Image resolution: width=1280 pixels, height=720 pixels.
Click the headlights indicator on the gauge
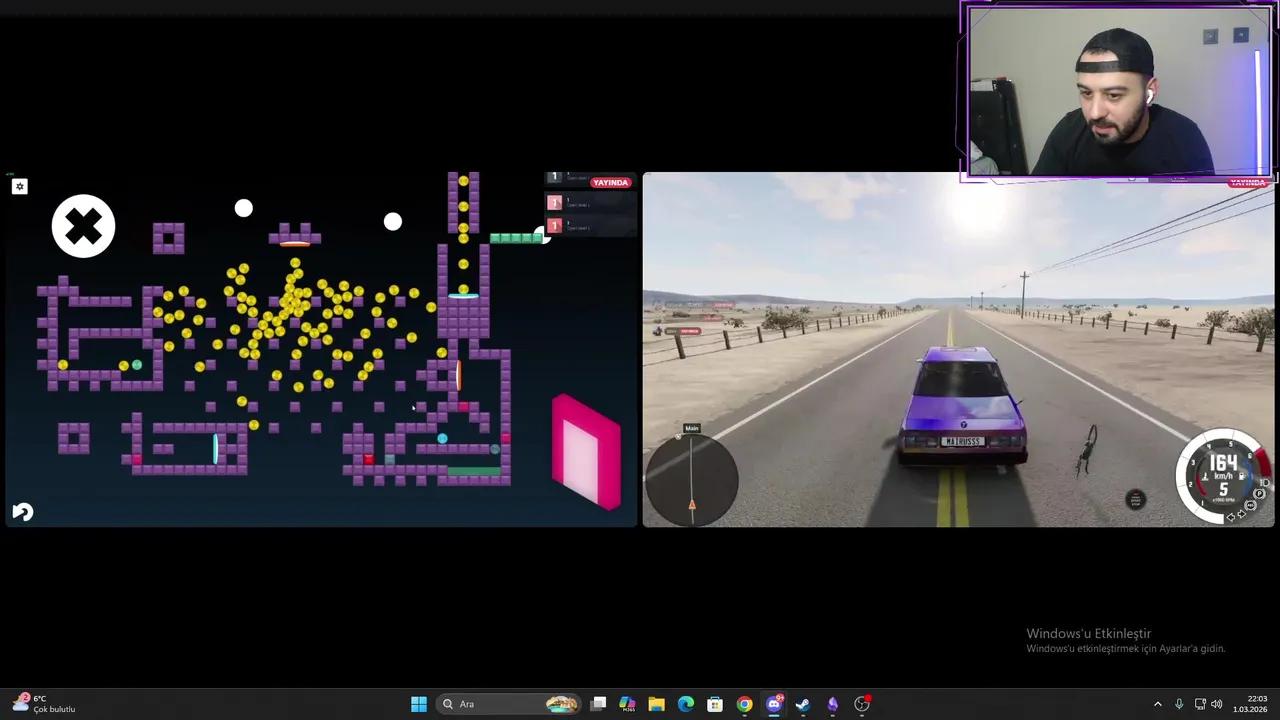coord(1264,482)
